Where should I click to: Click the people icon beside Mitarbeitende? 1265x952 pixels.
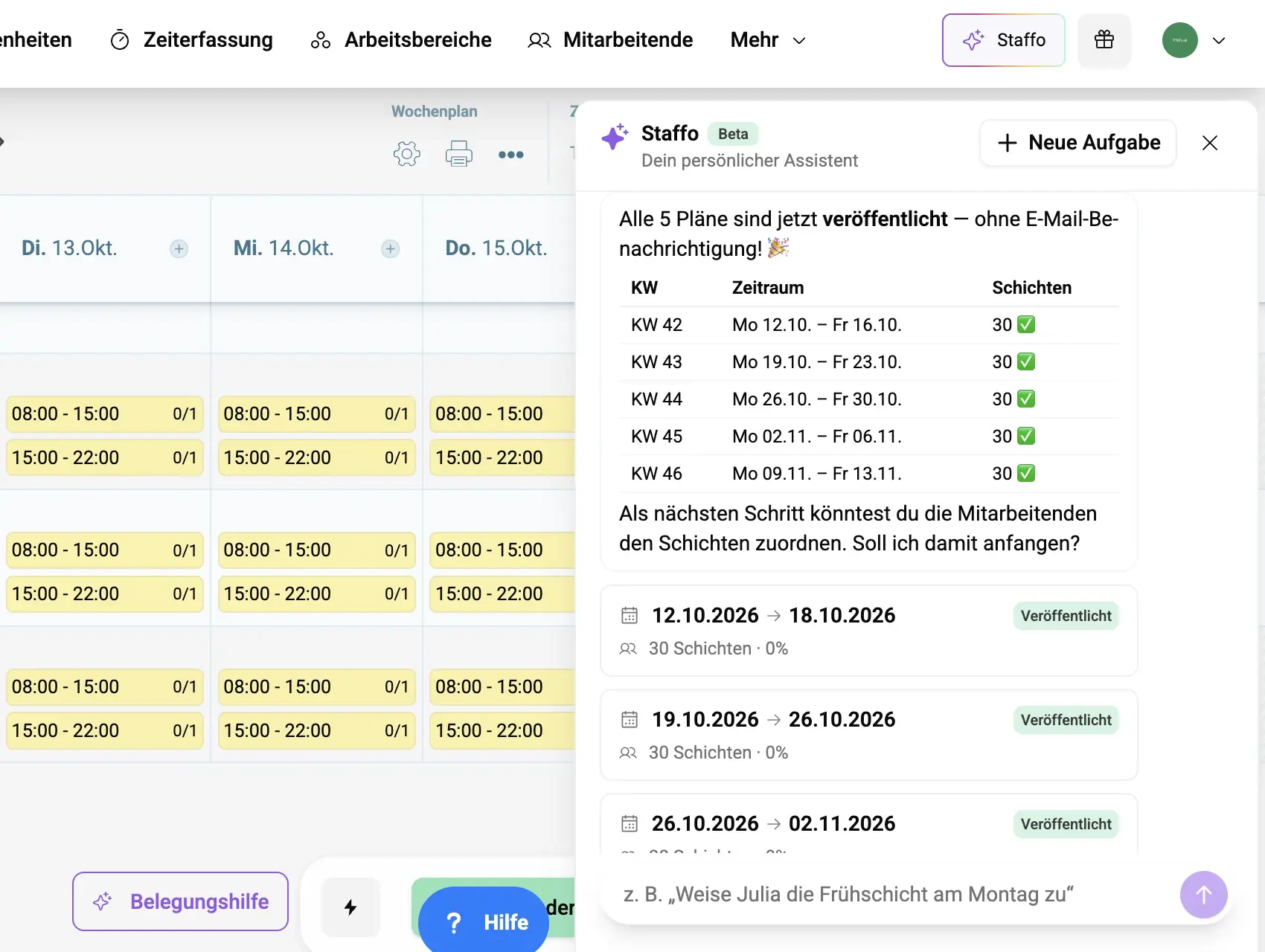tap(539, 40)
